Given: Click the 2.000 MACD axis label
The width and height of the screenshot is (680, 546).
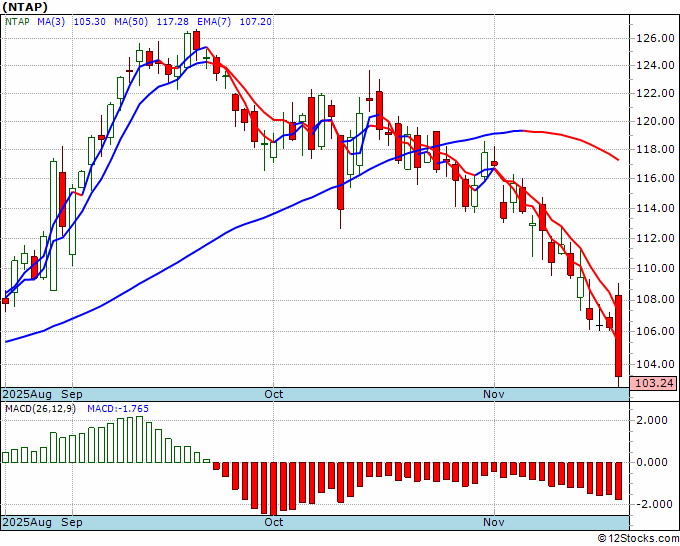Looking at the screenshot, I should point(652,420).
